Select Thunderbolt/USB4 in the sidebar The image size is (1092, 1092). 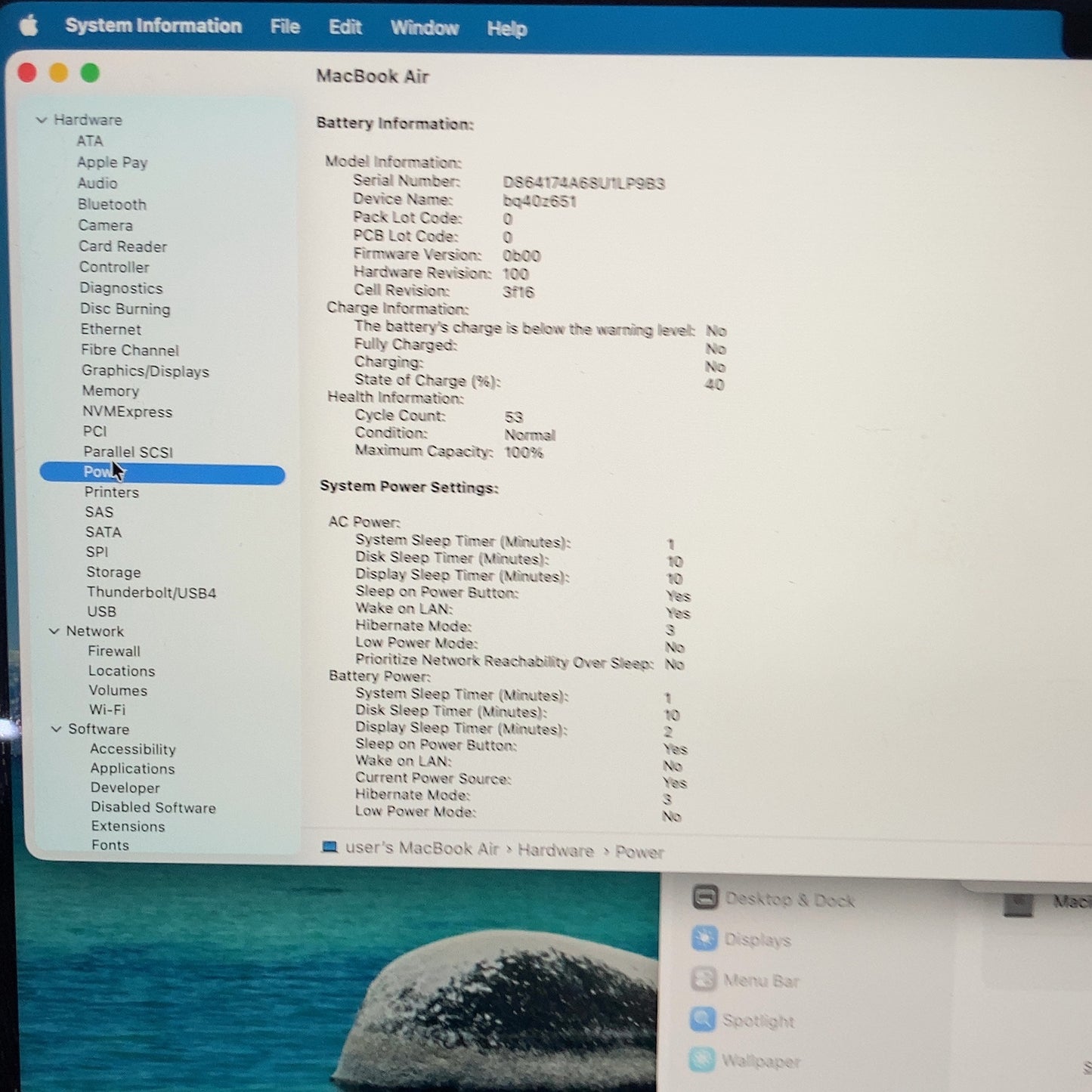[x=151, y=592]
